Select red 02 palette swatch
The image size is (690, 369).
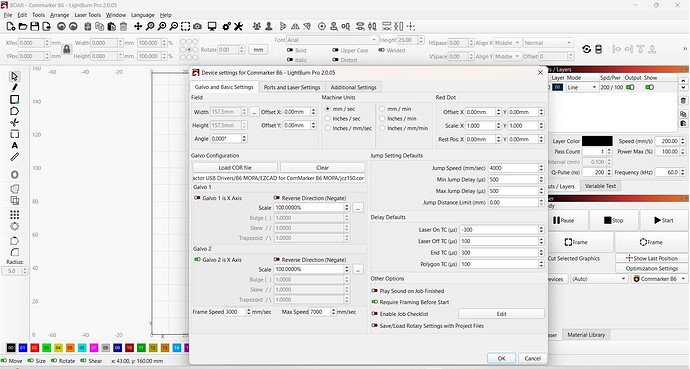click(35, 347)
